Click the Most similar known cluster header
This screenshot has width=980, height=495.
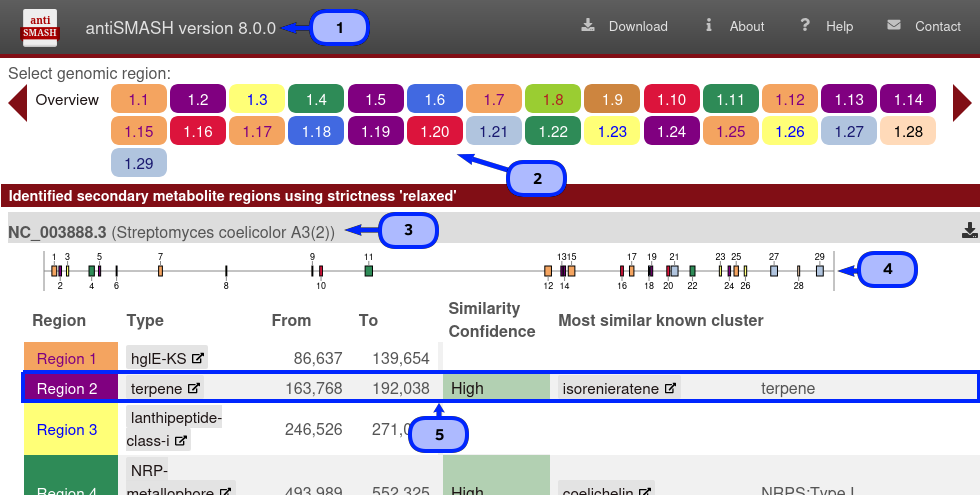pyautogui.click(x=661, y=321)
